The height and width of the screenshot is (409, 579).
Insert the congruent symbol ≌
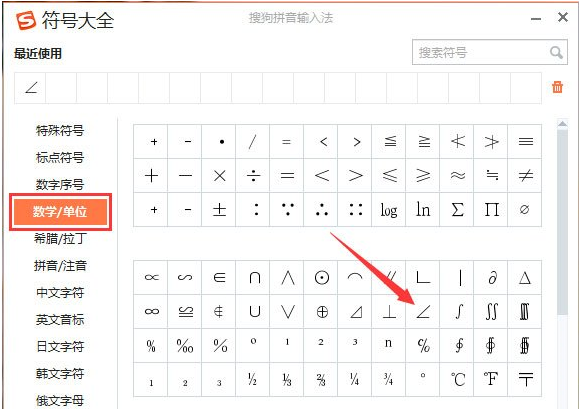(185, 312)
